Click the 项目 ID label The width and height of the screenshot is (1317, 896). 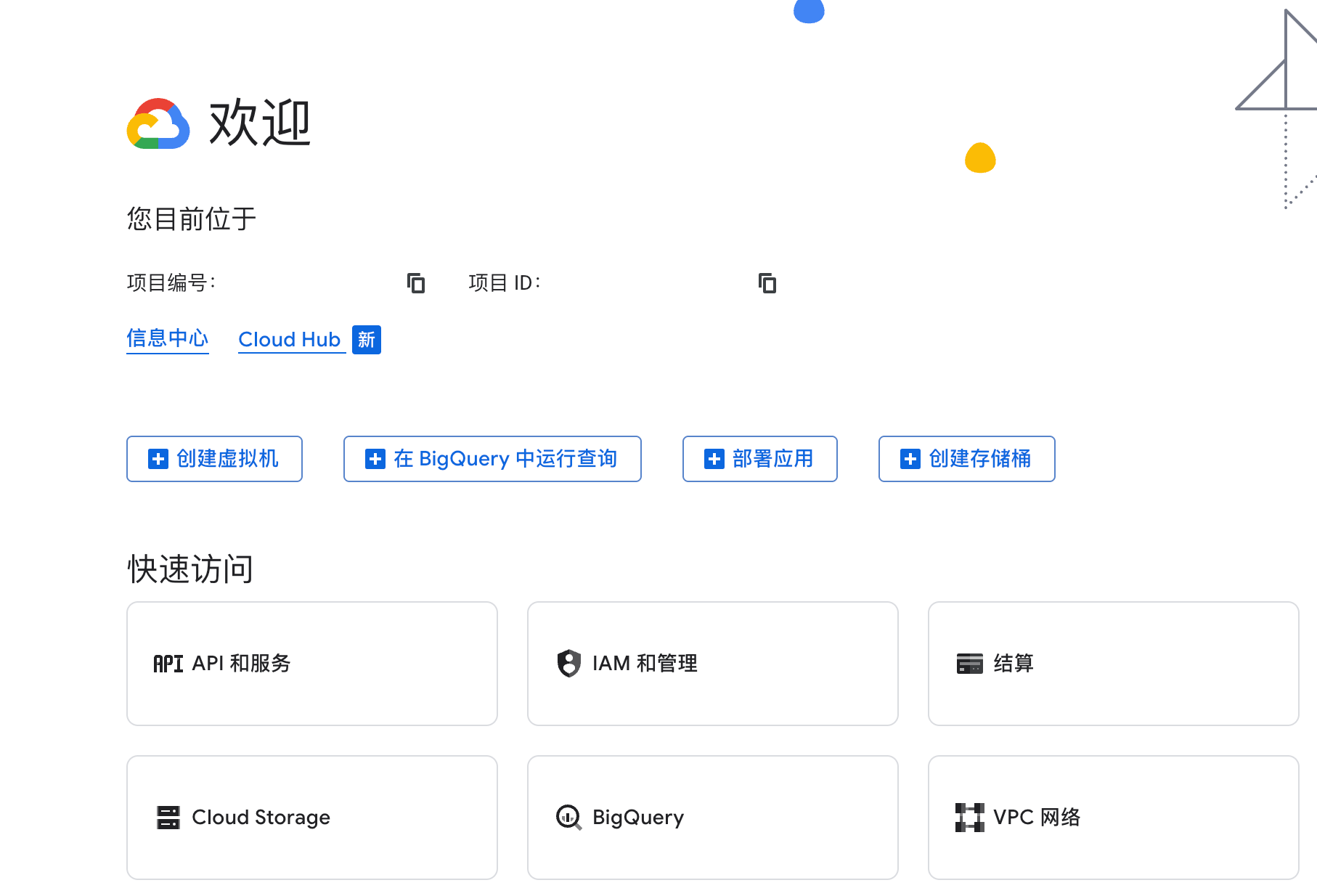tap(505, 282)
